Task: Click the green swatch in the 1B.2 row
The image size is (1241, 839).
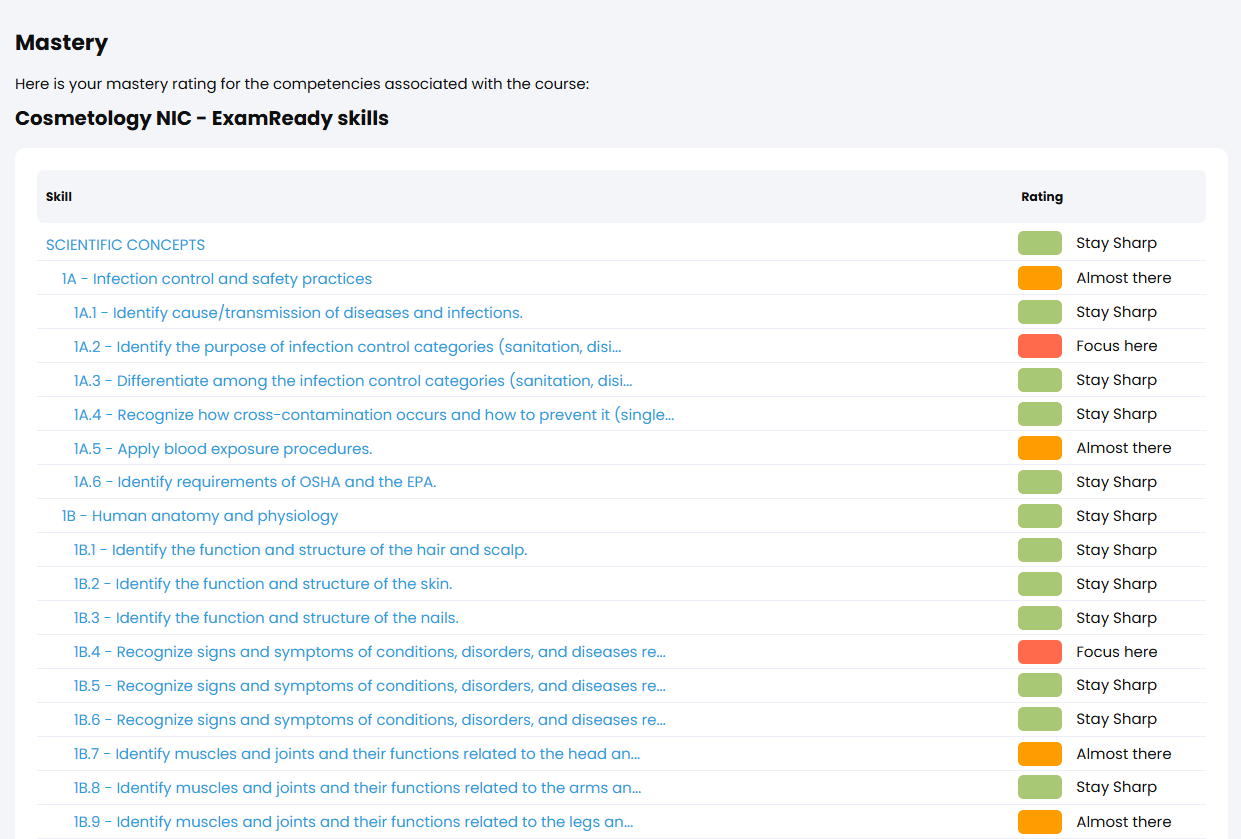Action: 1040,584
